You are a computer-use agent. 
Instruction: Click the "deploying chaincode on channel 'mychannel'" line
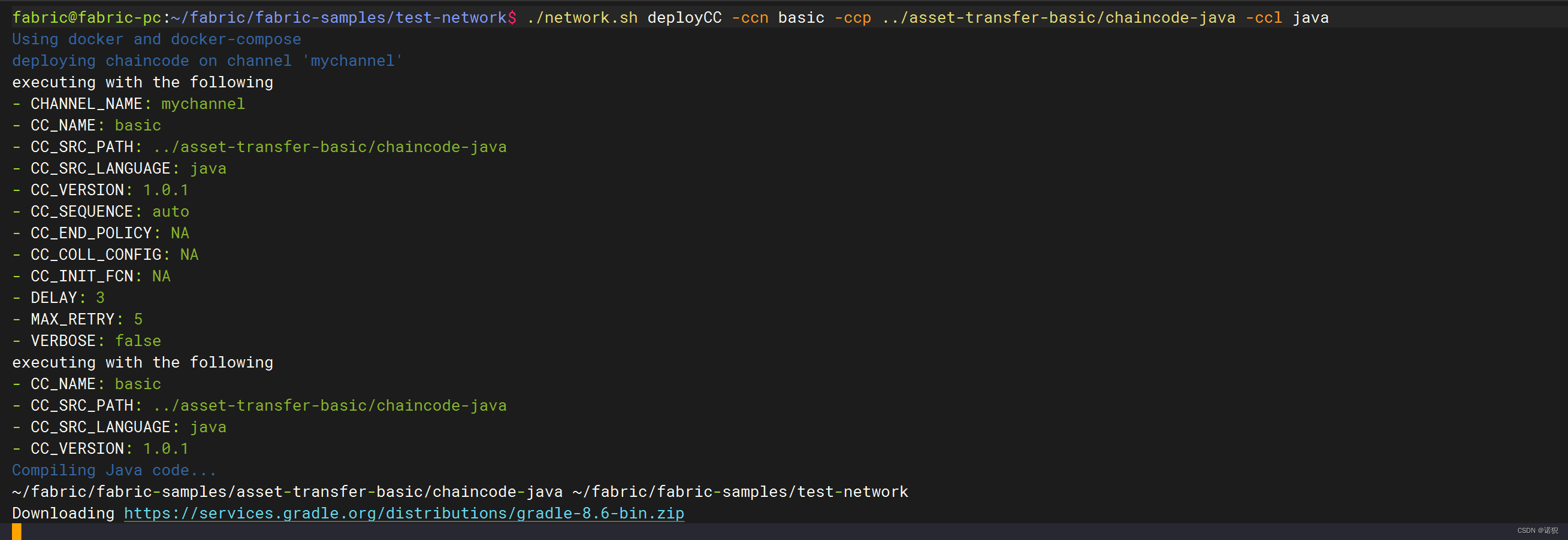[x=207, y=61]
